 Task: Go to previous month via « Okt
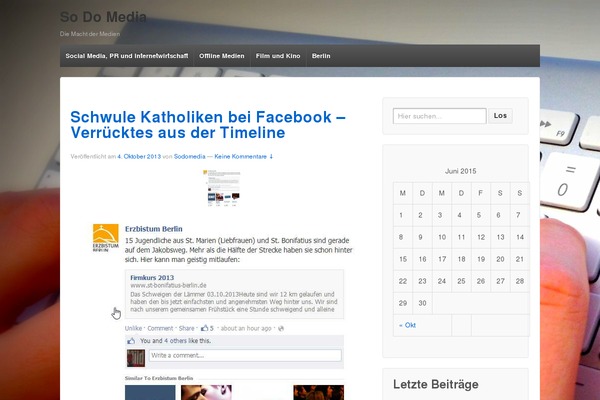pos(407,325)
